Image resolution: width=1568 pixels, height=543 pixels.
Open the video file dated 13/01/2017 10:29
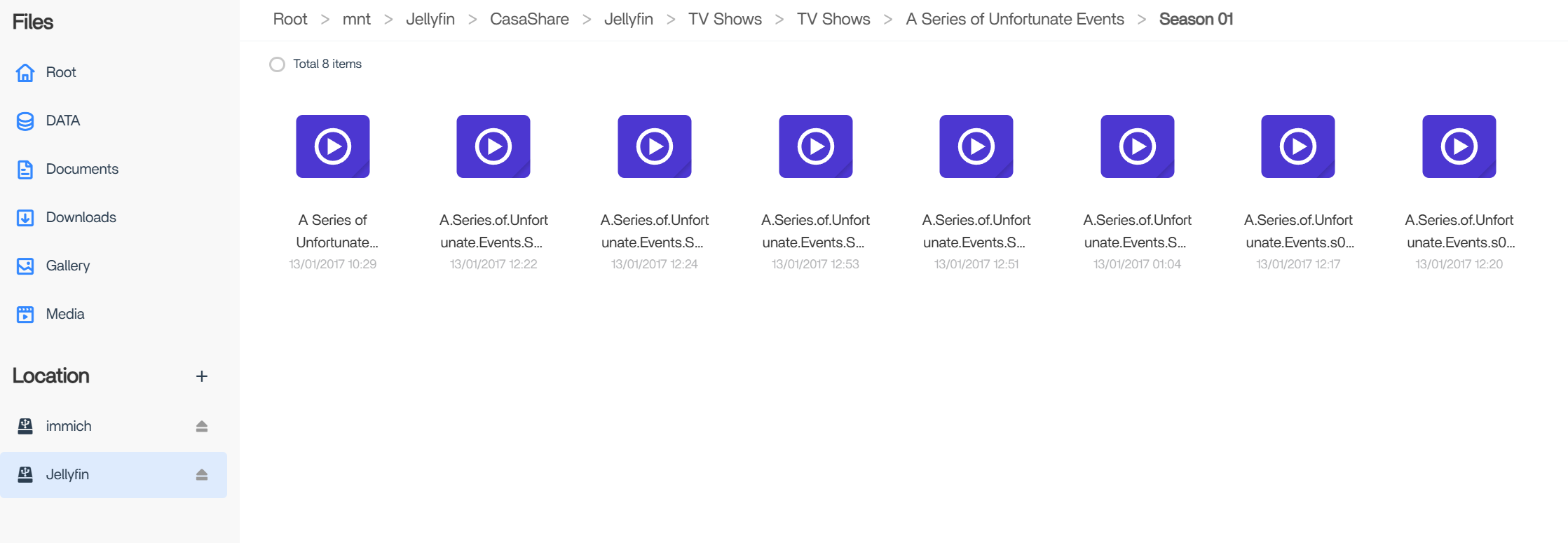click(x=333, y=146)
